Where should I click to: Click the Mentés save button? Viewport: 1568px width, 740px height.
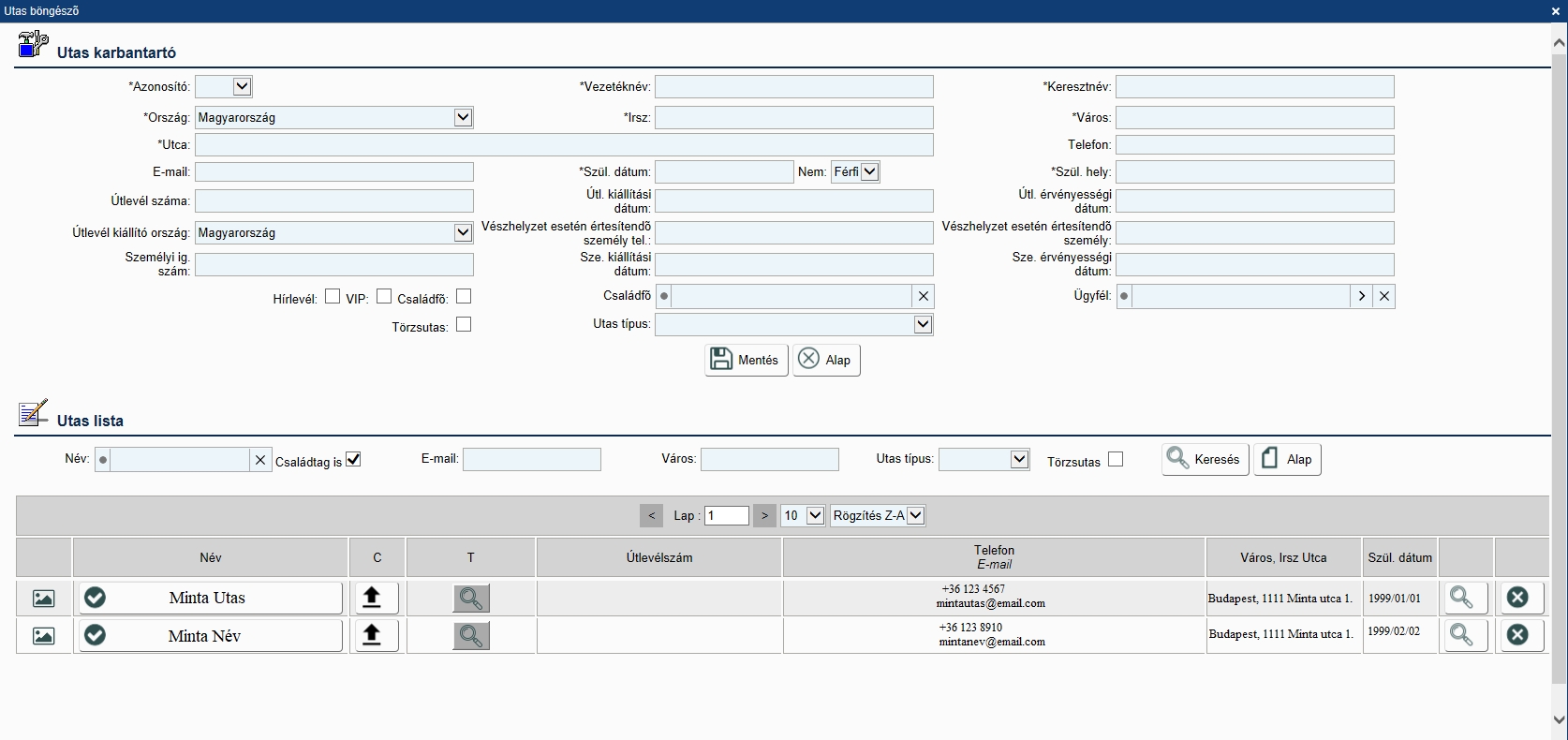coord(746,360)
